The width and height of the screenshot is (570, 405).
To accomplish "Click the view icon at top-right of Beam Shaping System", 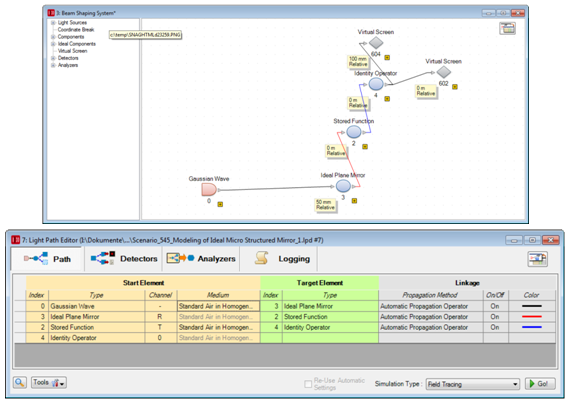I will [x=507, y=28].
